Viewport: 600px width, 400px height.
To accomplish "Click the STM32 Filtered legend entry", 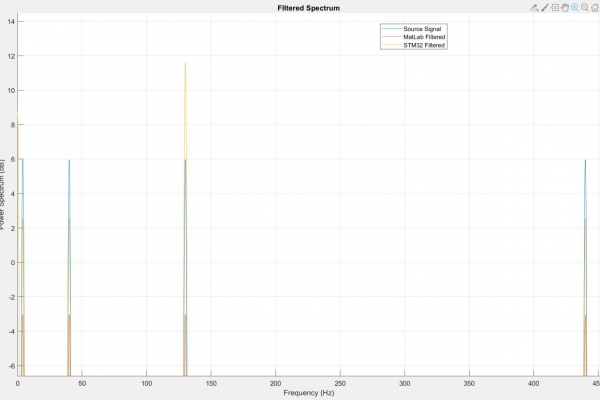I will (424, 45).
